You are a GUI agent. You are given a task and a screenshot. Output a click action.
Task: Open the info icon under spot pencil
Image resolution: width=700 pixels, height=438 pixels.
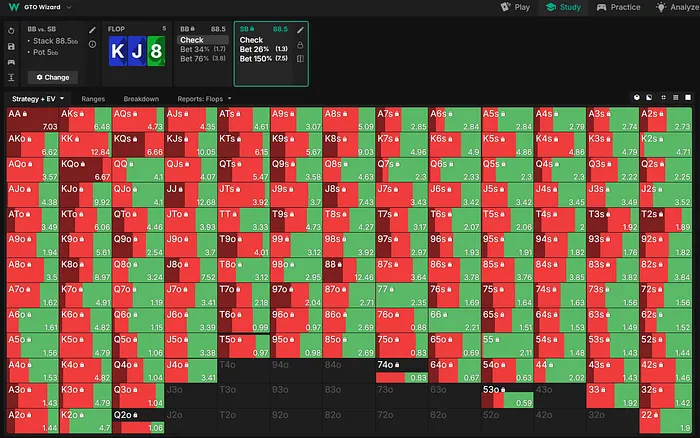click(93, 44)
